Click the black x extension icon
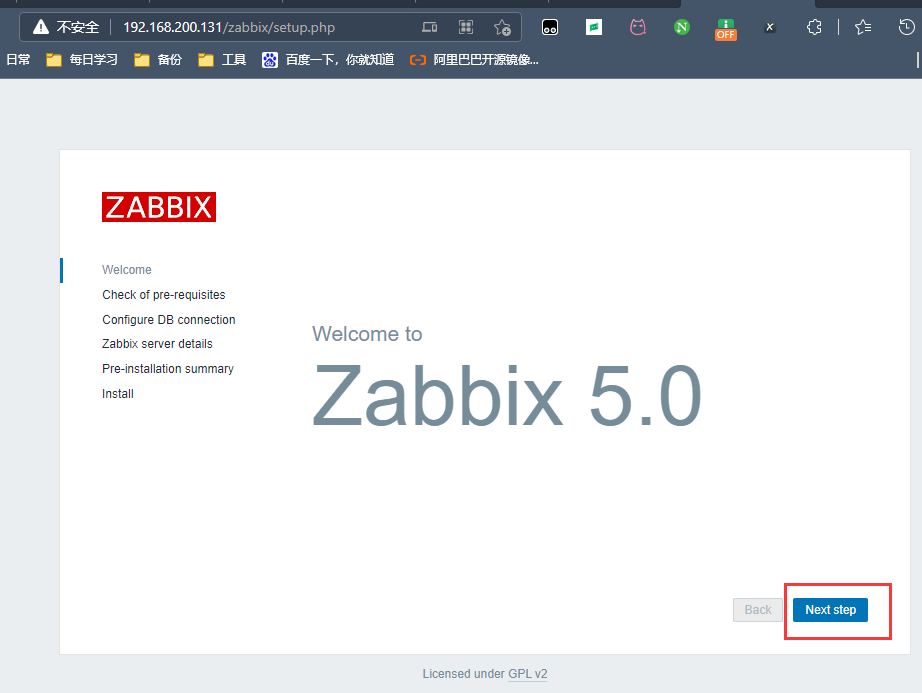Image resolution: width=922 pixels, height=693 pixels. [x=770, y=27]
